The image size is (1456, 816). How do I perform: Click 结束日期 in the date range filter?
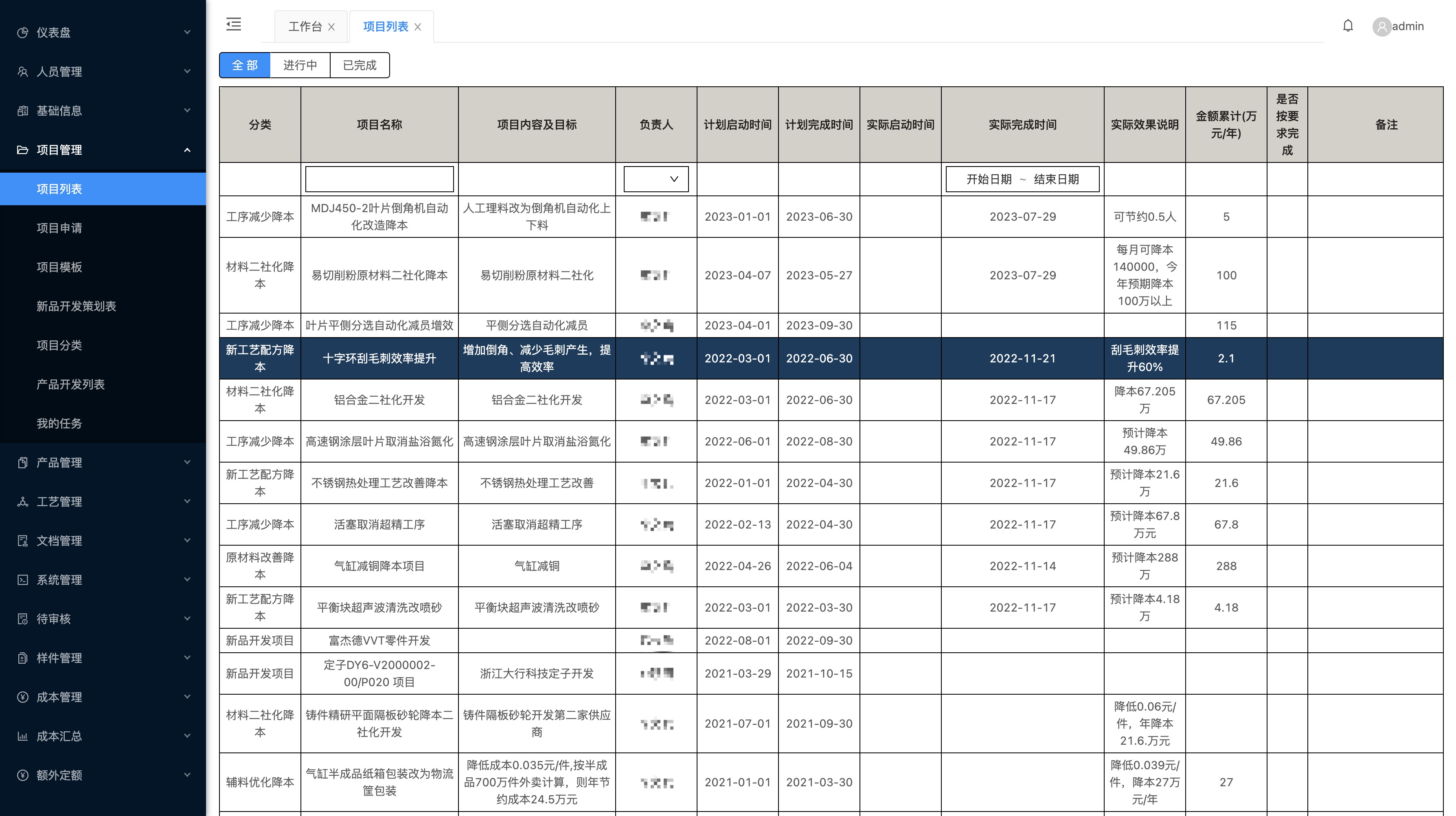coord(1057,179)
